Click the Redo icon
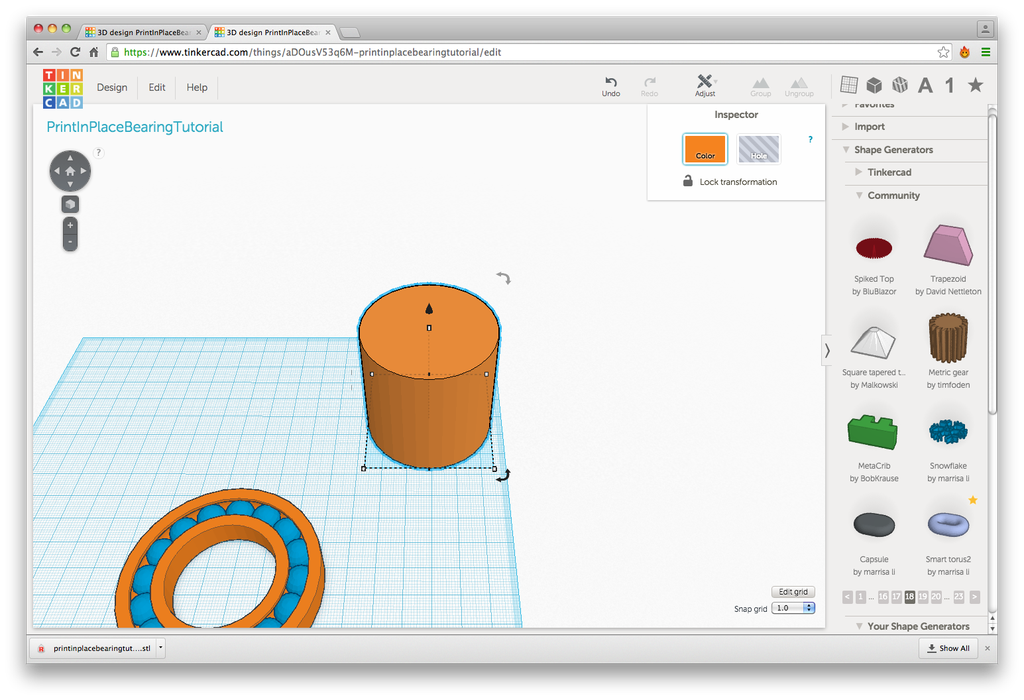 649,82
